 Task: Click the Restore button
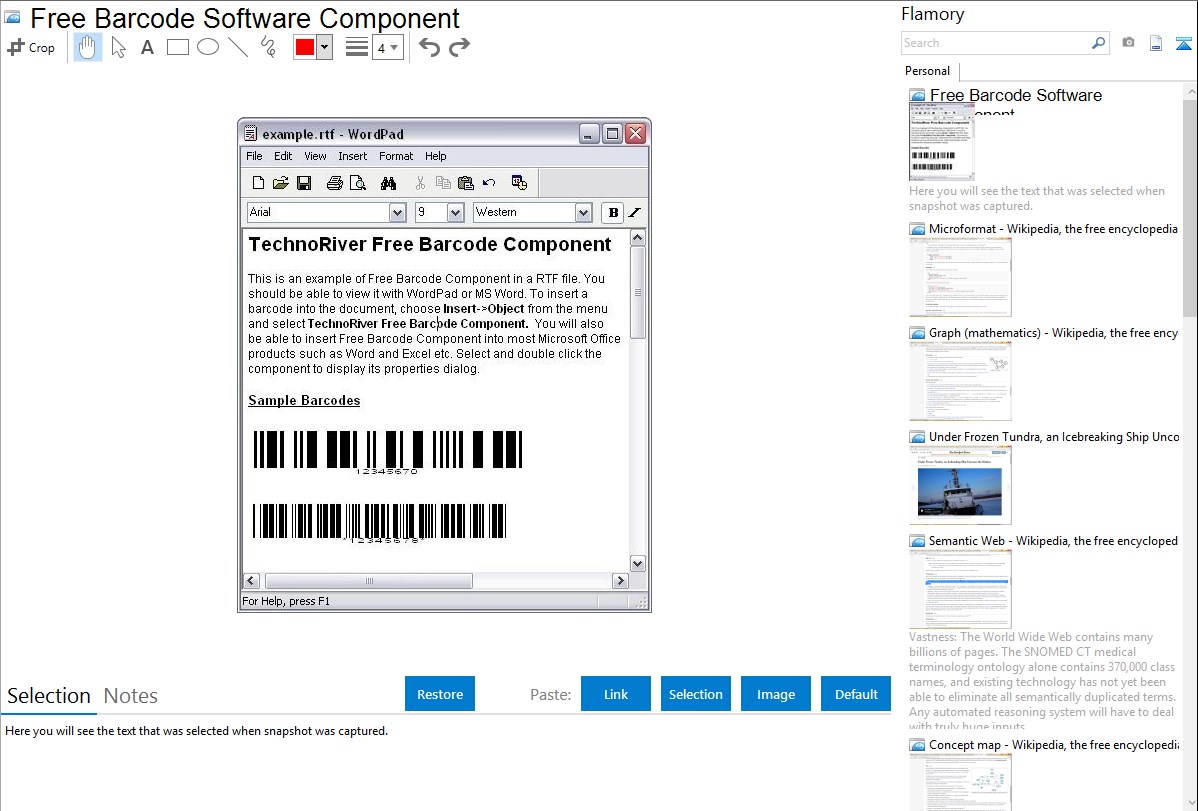440,694
